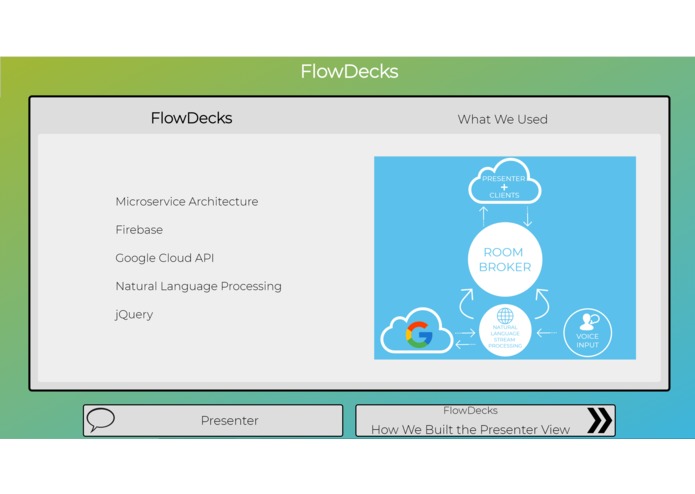
Task: Open the Presenter button
Action: pyautogui.click(x=213, y=420)
